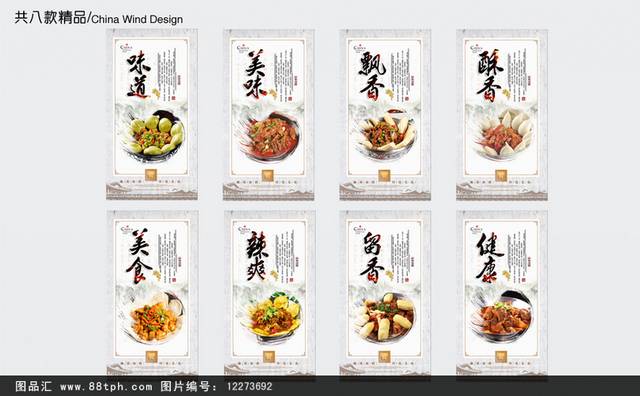Click the 留香 poster design
Screen dimensions: 640x396
[385, 293]
